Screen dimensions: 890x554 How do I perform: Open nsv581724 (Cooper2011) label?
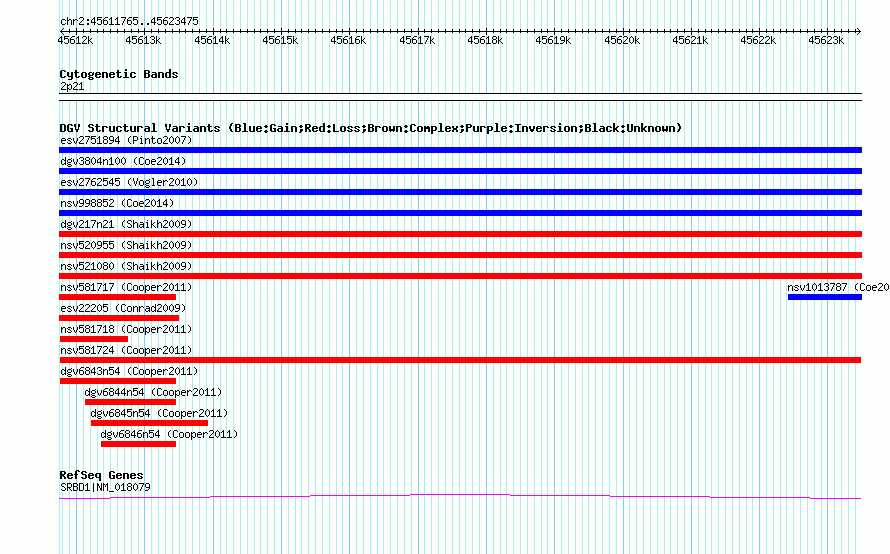coord(126,350)
